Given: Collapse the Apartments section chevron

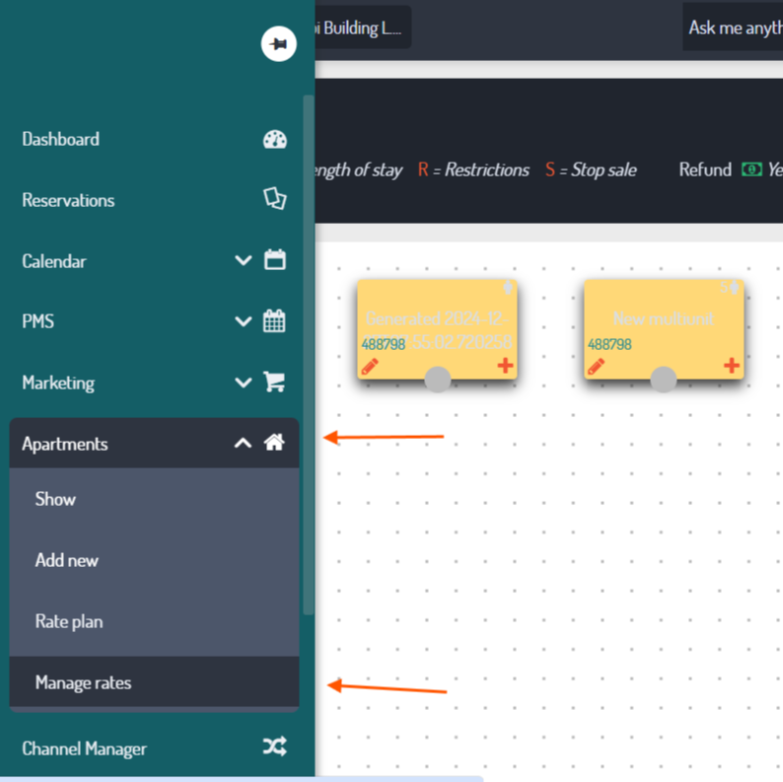Looking at the screenshot, I should pyautogui.click(x=243, y=443).
